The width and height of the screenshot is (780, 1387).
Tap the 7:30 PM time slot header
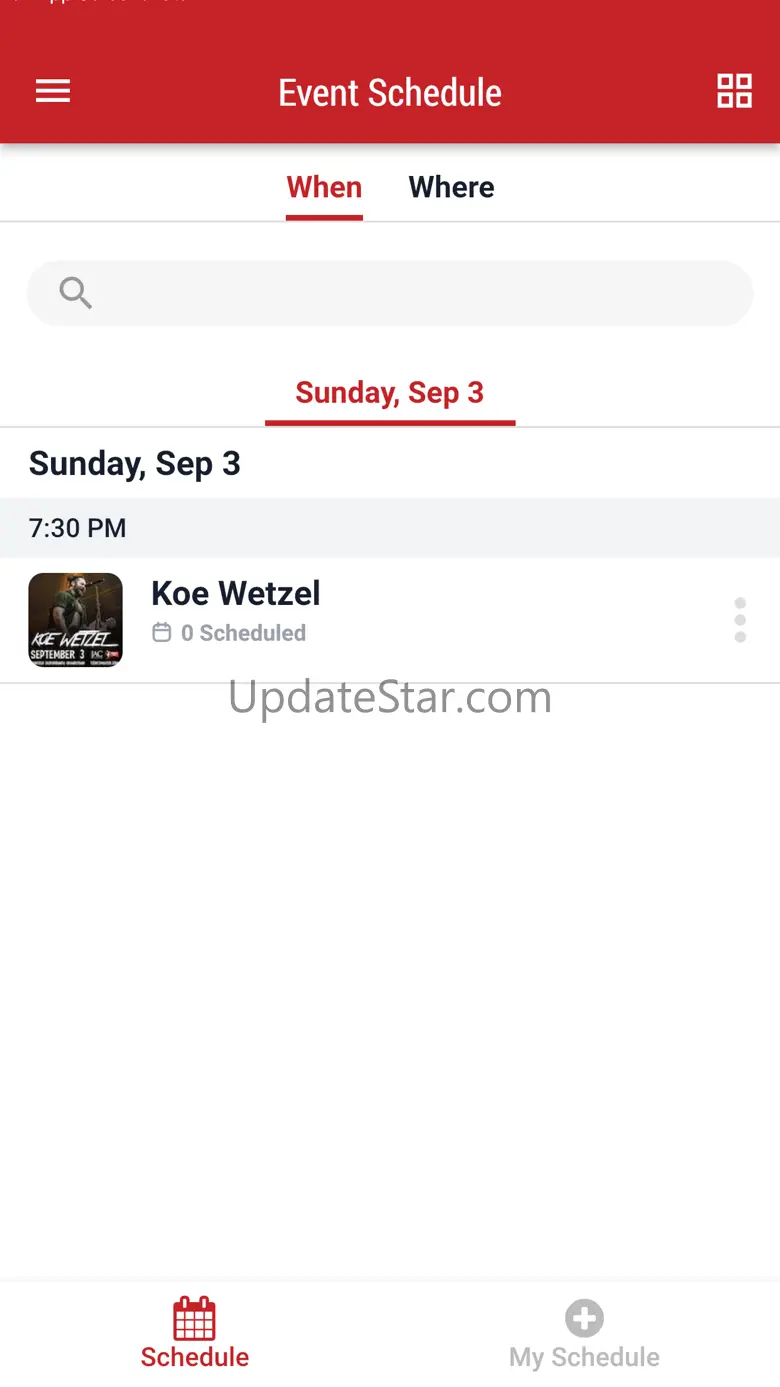click(x=390, y=528)
